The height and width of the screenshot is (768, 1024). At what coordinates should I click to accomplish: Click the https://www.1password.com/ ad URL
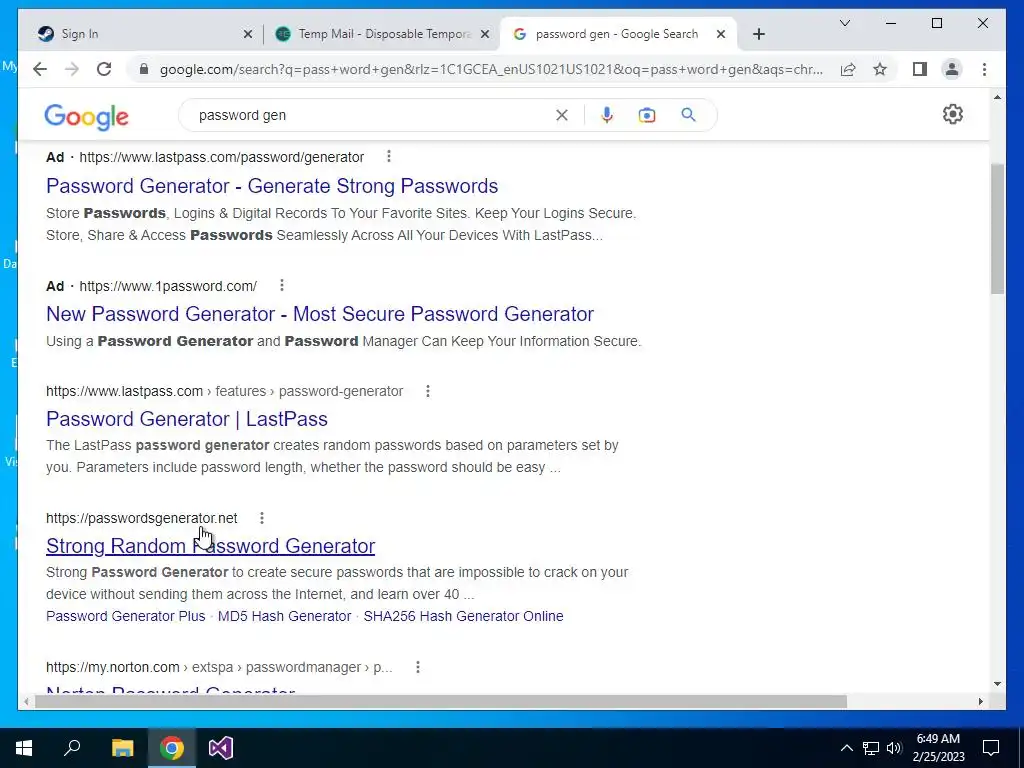[168, 286]
